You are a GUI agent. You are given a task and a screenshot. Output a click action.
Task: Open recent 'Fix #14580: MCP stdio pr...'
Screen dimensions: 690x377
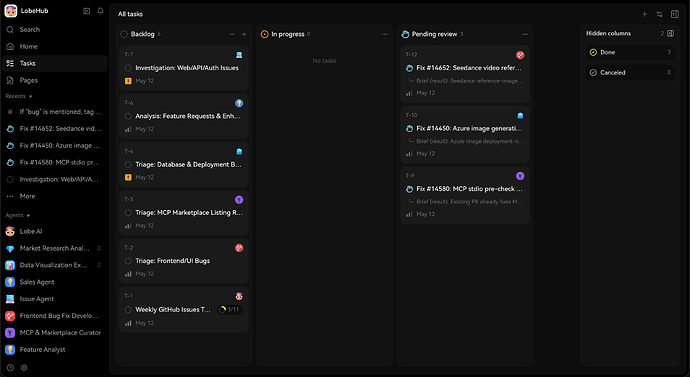coord(55,162)
